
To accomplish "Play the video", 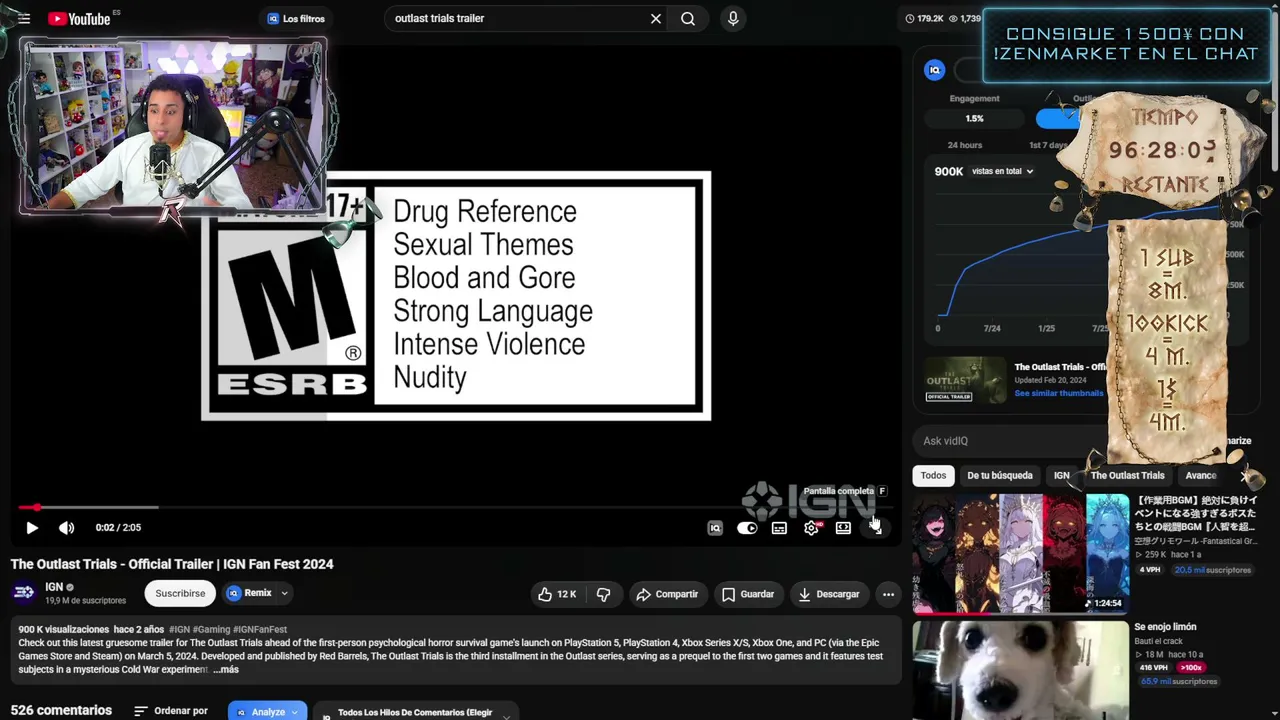I will 31,527.
